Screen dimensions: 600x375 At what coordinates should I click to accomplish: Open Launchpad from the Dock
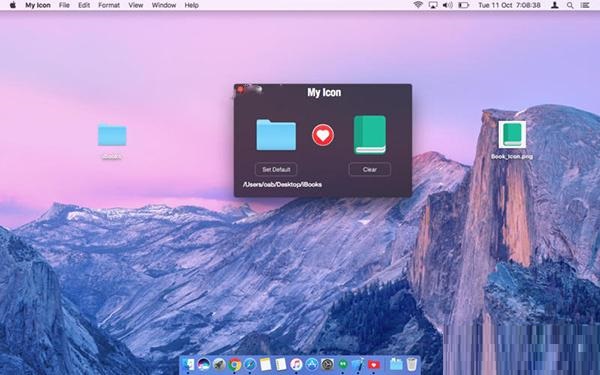pos(219,364)
